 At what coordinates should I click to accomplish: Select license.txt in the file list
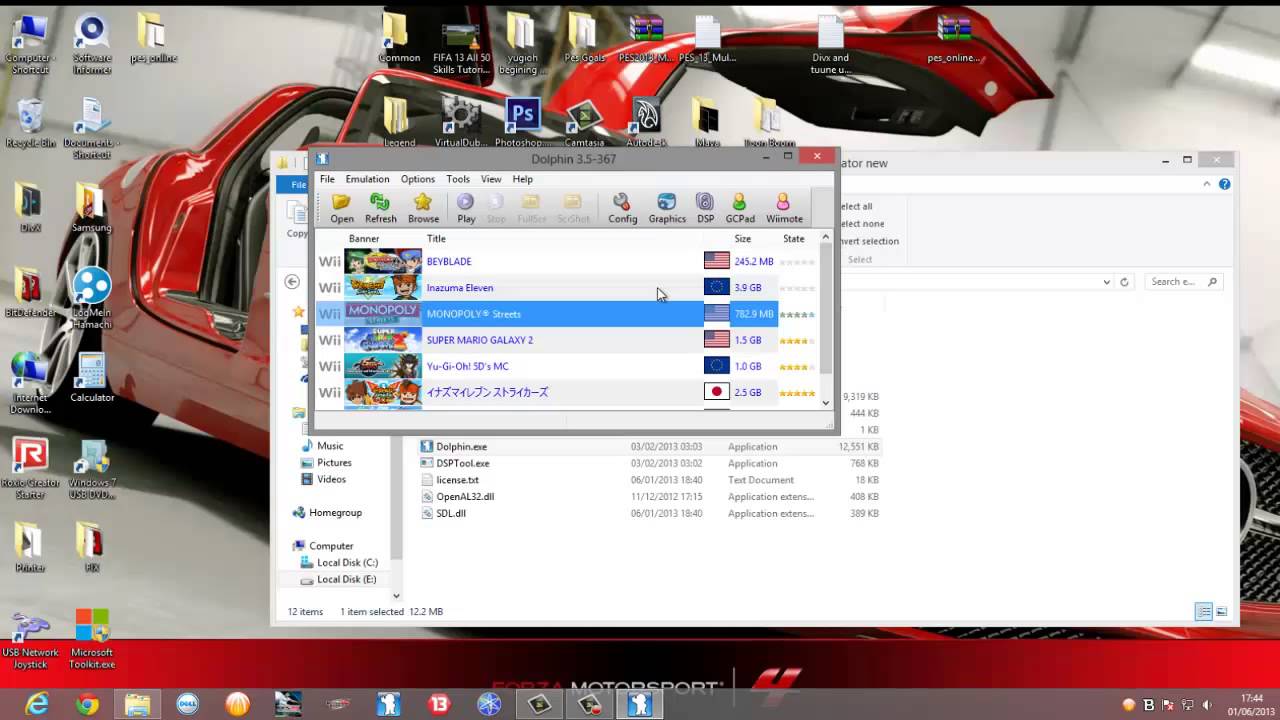point(457,480)
